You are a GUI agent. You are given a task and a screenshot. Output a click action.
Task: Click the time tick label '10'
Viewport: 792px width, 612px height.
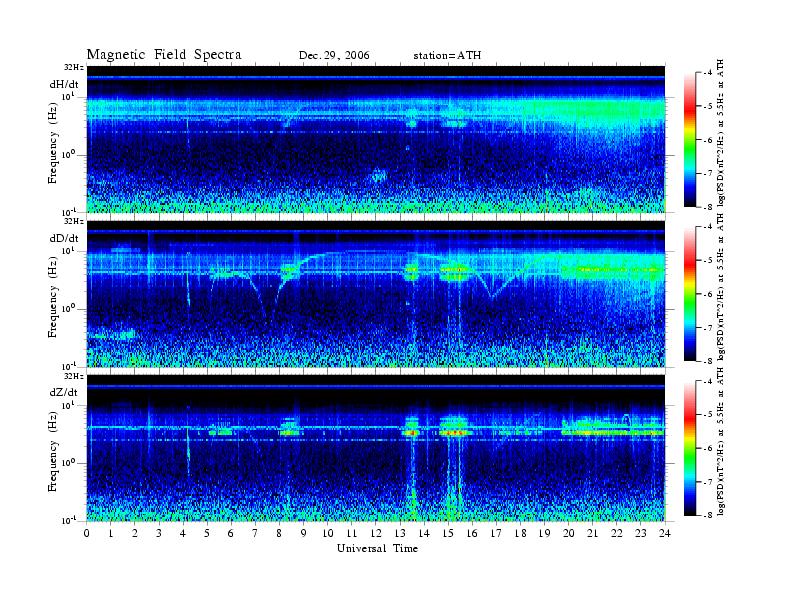(327, 533)
